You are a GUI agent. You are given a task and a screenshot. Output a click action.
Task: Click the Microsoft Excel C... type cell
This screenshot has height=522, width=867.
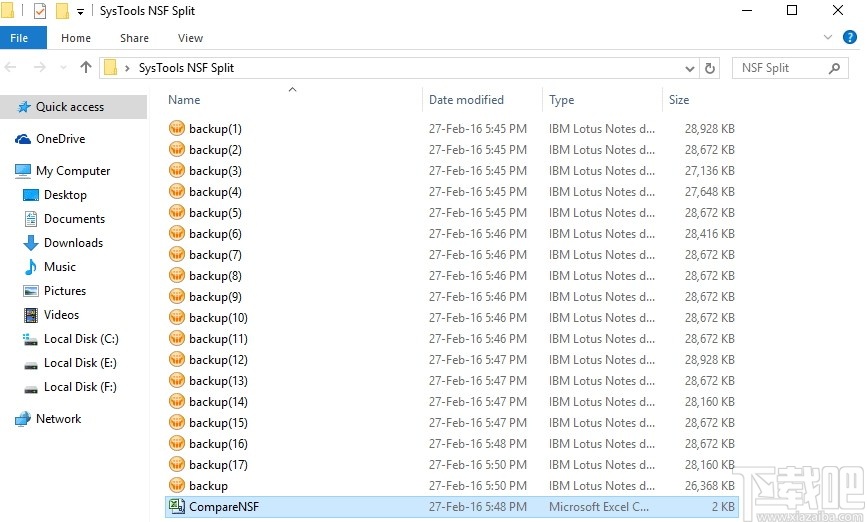(x=599, y=507)
